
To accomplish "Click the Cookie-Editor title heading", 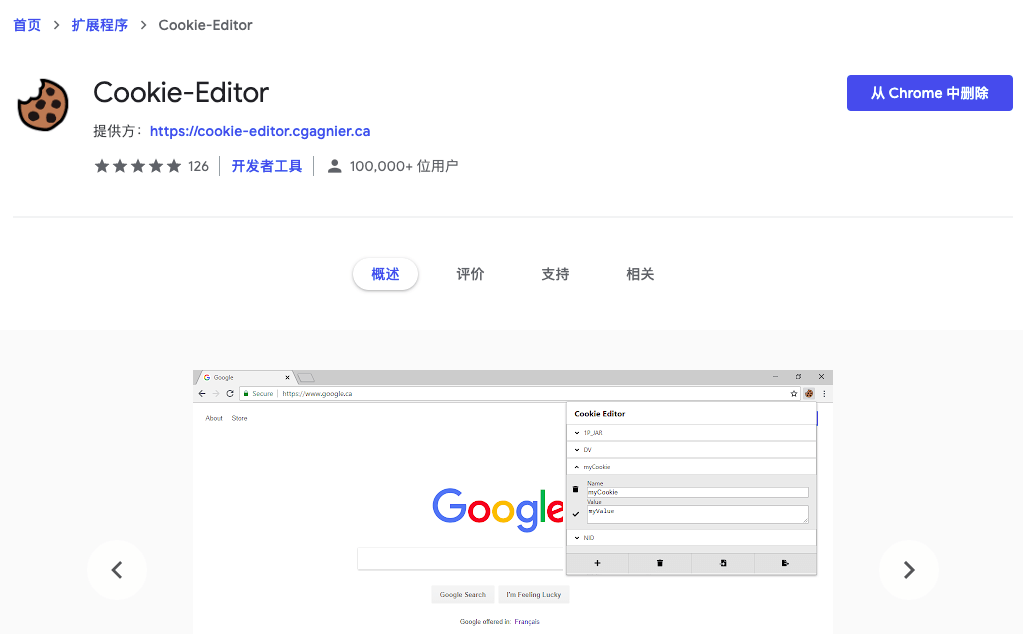I will tap(181, 93).
